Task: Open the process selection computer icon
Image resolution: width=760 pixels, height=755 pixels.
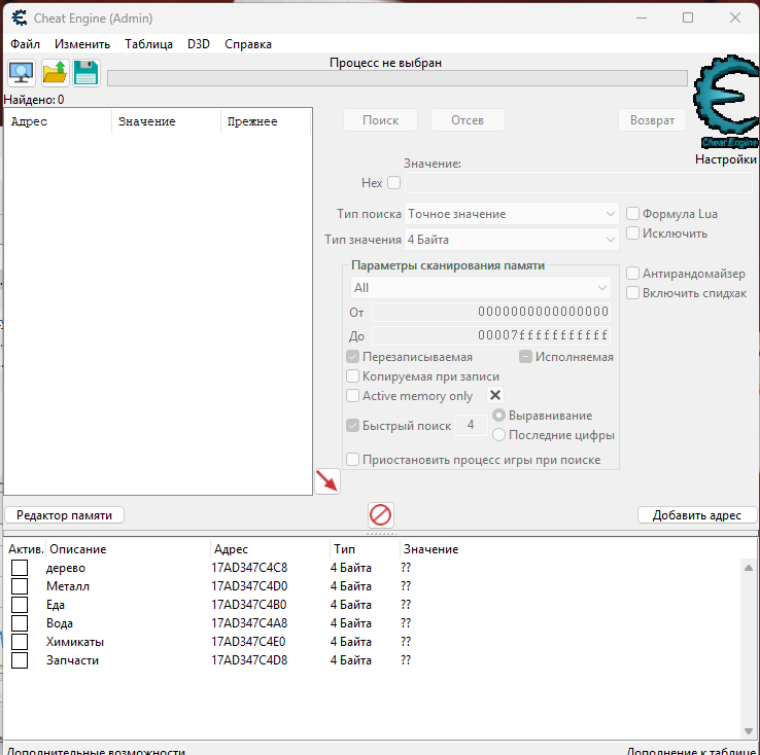Action: pyautogui.click(x=21, y=73)
